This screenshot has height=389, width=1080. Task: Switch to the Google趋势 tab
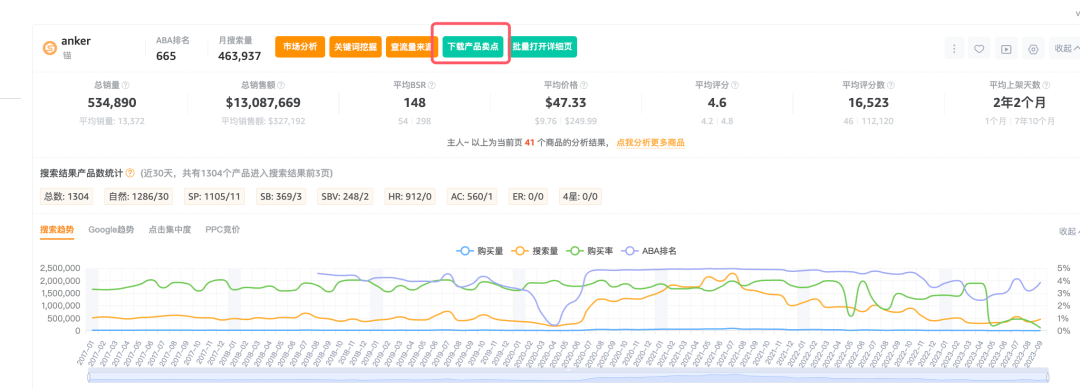pos(111,229)
